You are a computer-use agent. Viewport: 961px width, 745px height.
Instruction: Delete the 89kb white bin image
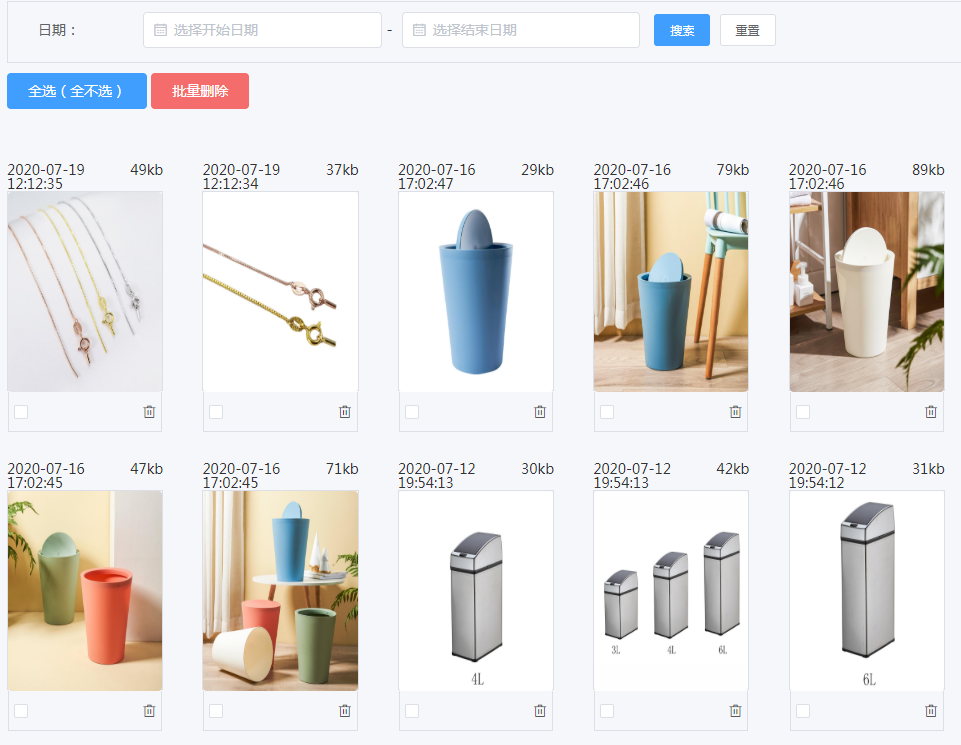(x=930, y=412)
